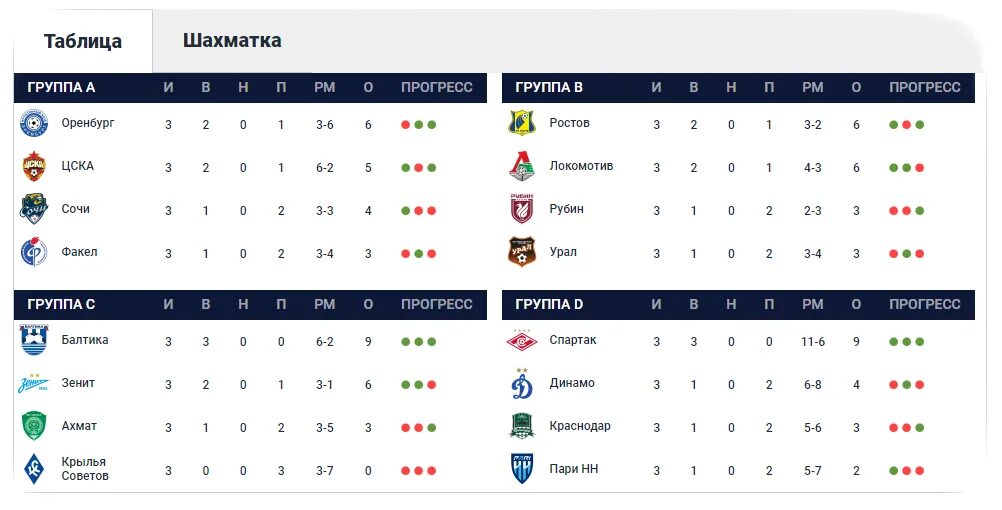Click the Dinamo team logo
Viewport: 1002px width, 510px height.
tap(522, 383)
